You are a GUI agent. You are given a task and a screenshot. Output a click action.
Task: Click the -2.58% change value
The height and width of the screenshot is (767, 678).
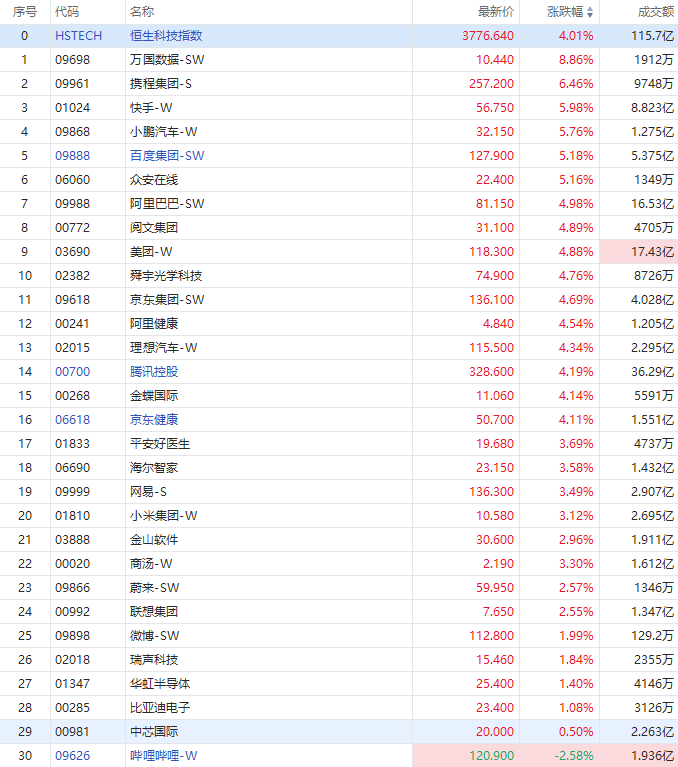(574, 756)
